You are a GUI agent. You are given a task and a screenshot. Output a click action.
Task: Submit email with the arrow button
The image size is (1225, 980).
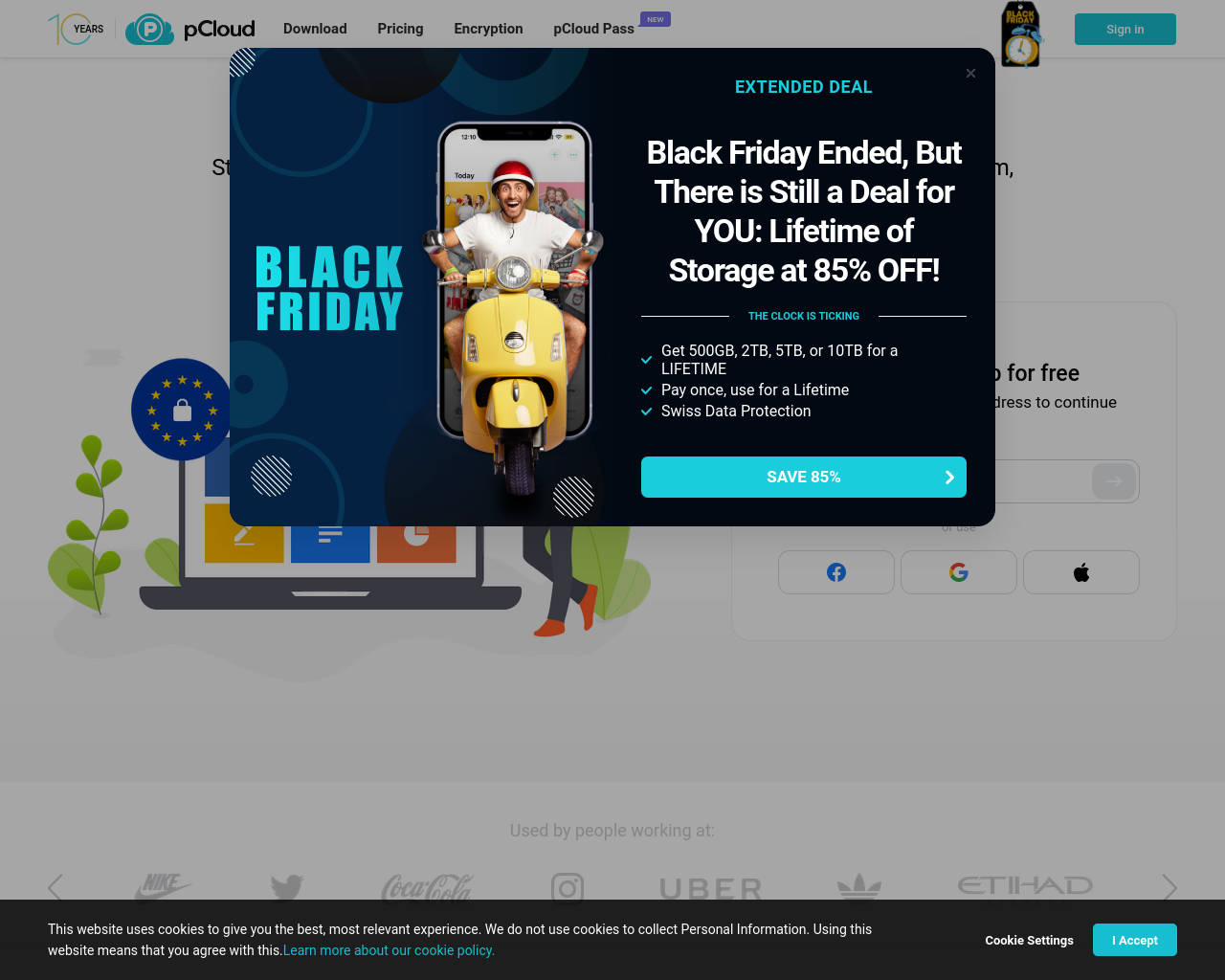pos(1114,481)
